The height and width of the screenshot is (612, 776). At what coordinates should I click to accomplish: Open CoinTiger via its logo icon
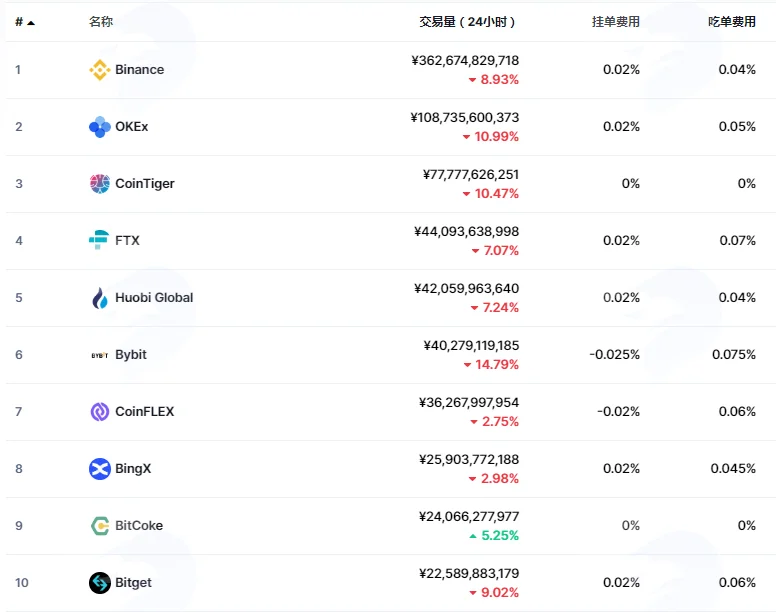tap(99, 184)
